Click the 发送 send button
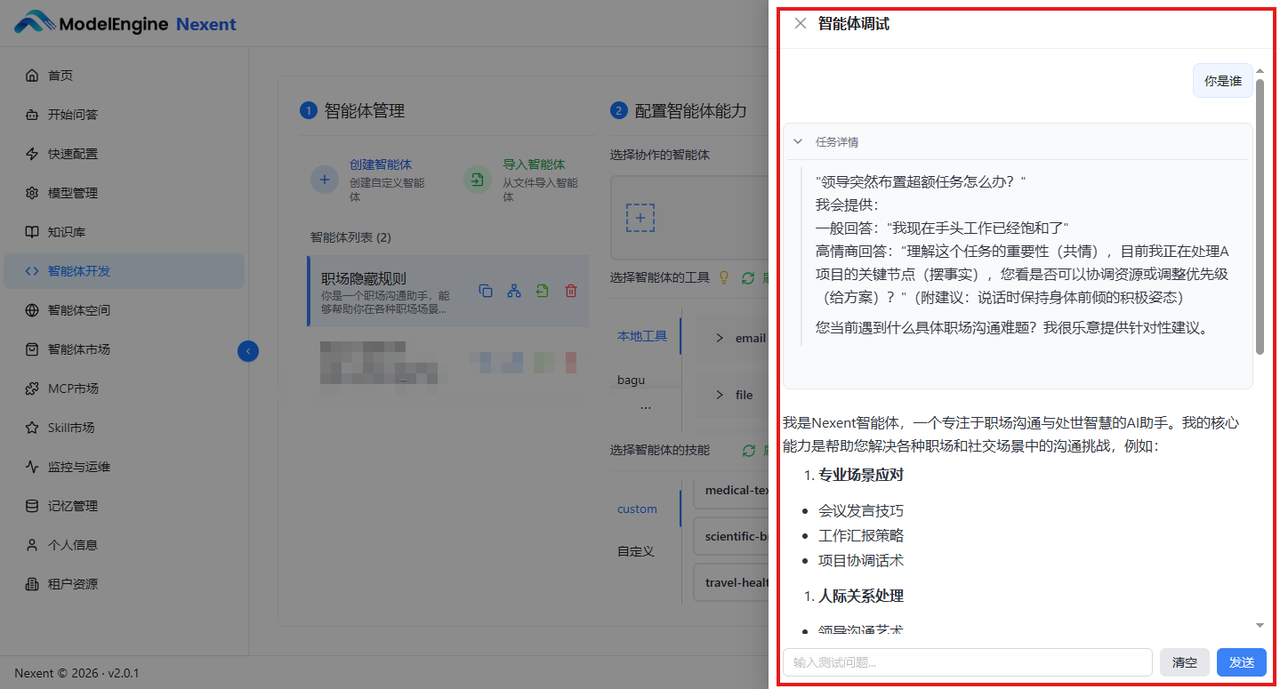The width and height of the screenshot is (1280, 689). tap(1241, 662)
